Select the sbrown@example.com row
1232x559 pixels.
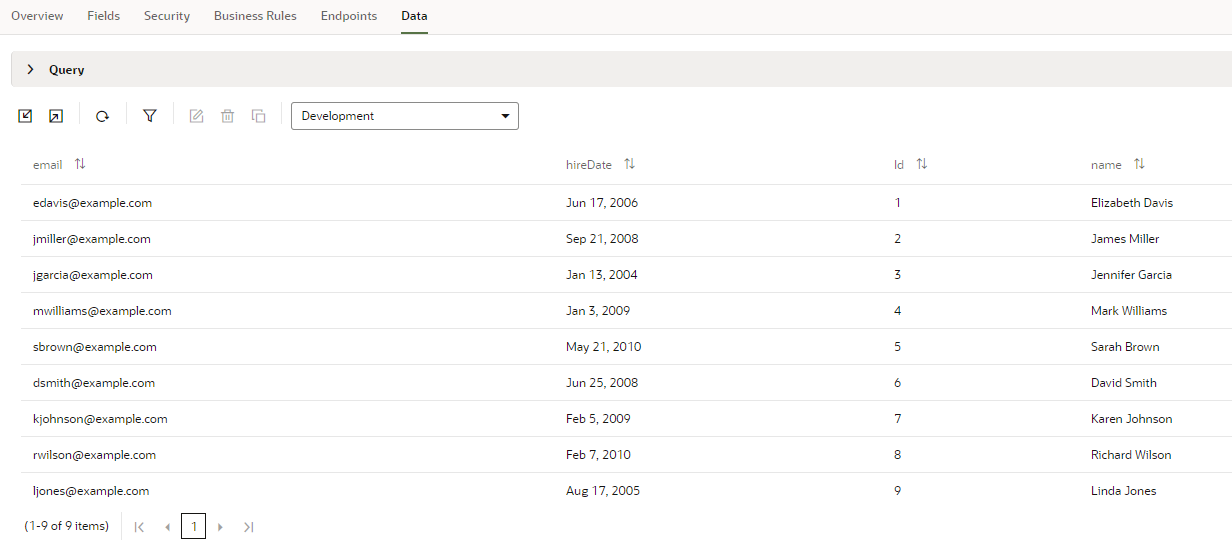95,347
